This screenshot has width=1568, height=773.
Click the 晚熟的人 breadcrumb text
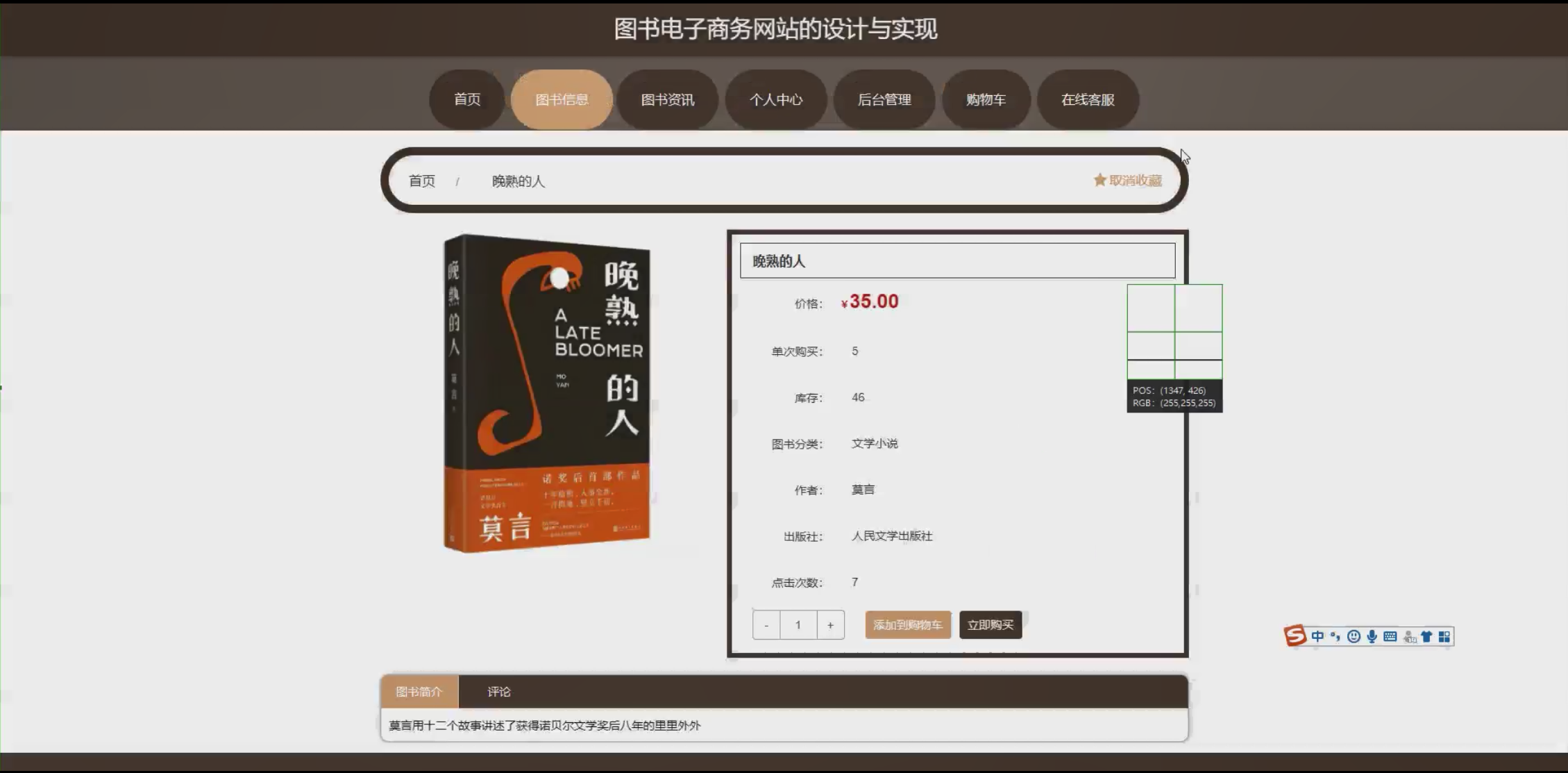519,181
